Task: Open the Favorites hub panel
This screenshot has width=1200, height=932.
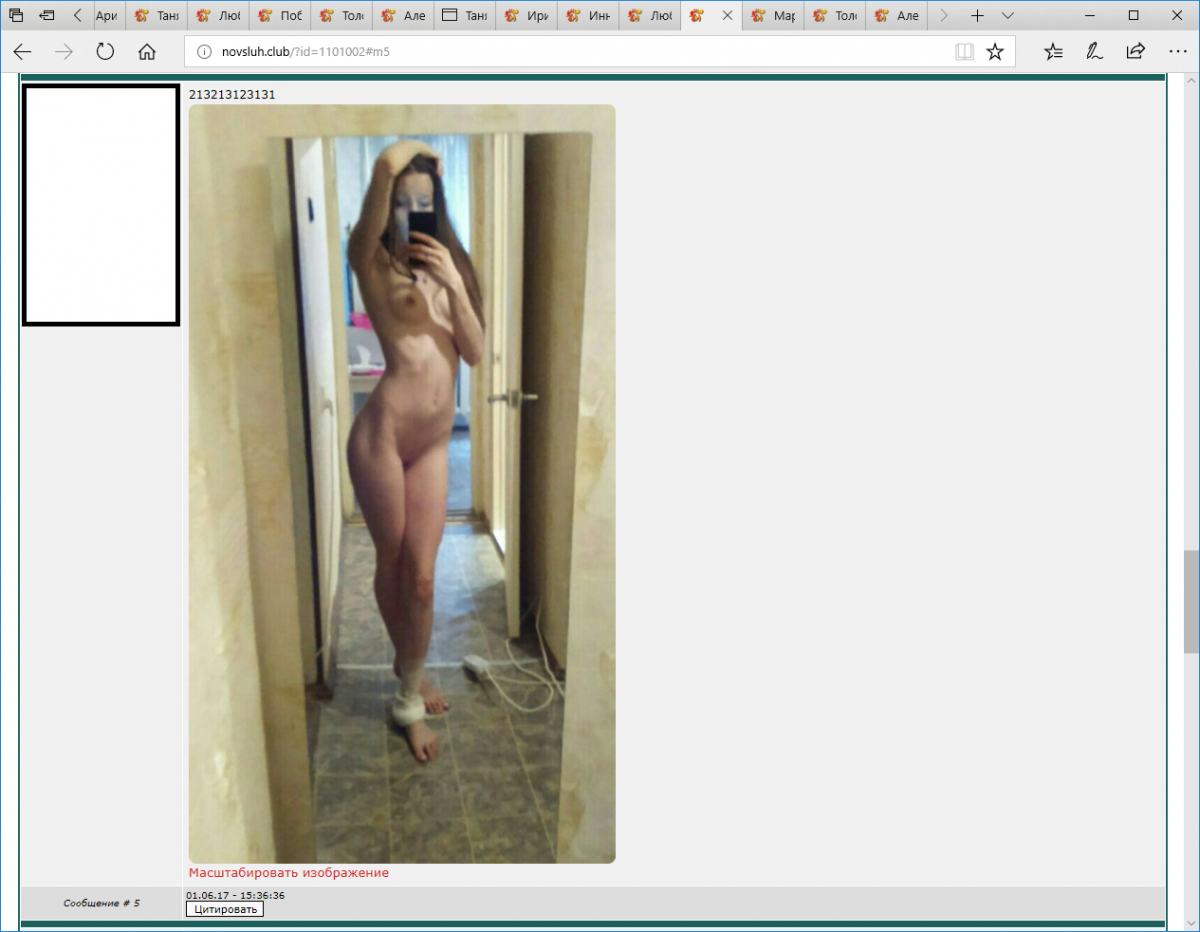Action: click(1053, 52)
